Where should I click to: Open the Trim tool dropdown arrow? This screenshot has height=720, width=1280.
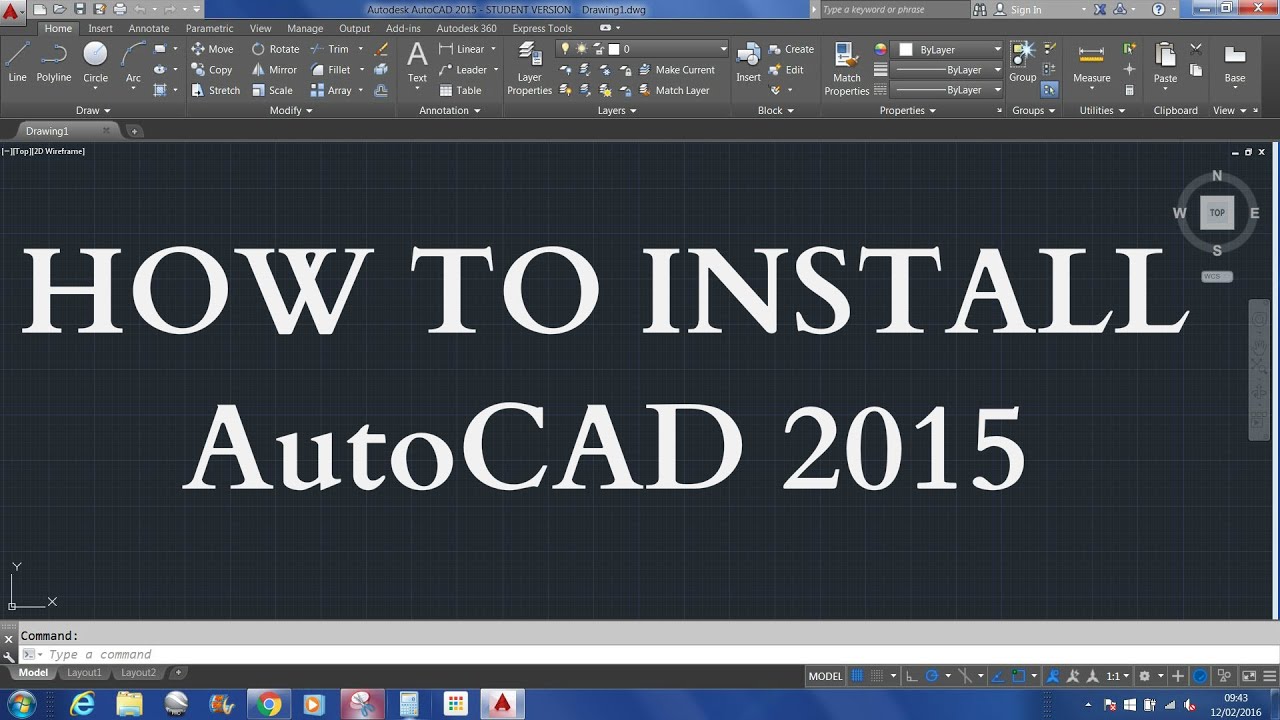[x=359, y=49]
